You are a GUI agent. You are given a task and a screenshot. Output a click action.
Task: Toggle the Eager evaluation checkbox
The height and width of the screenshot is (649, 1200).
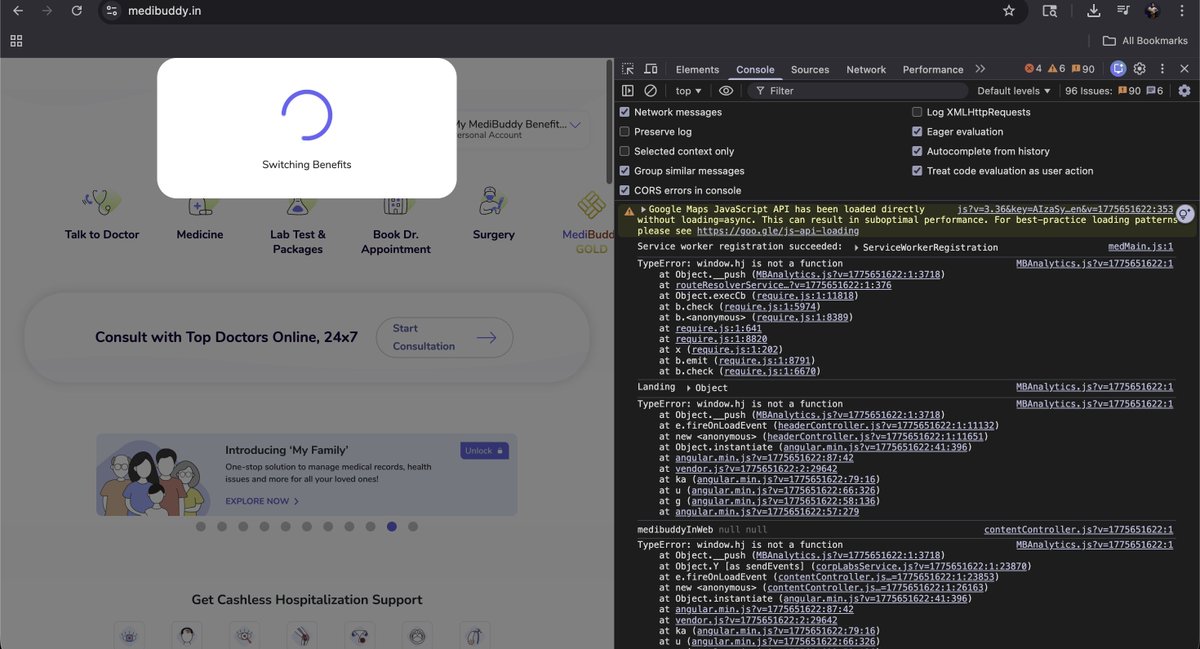(917, 131)
